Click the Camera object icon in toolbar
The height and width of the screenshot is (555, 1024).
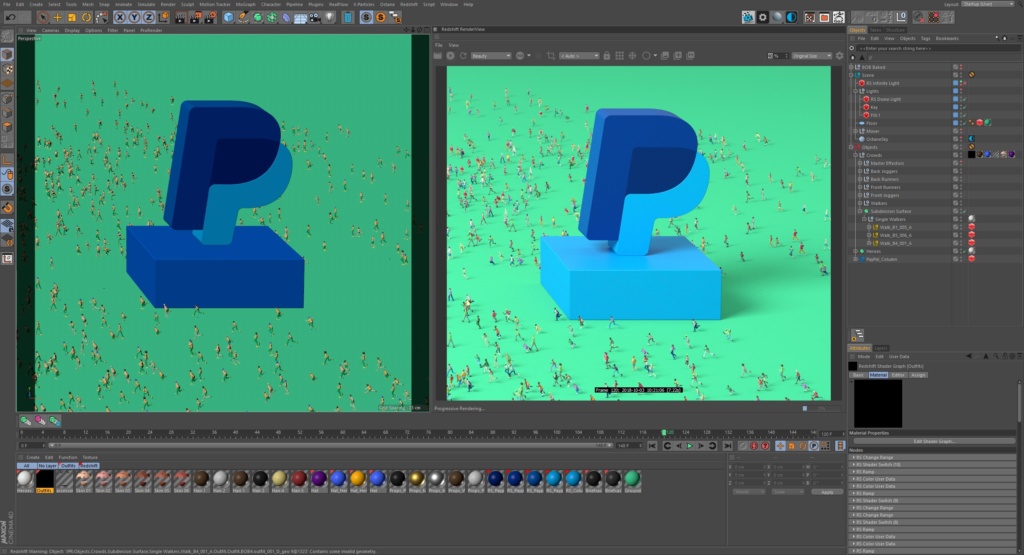(x=315, y=18)
